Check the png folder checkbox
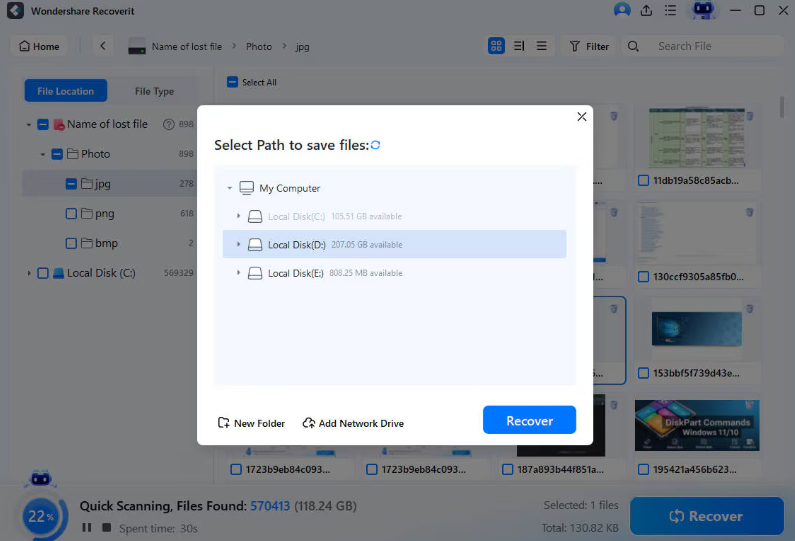This screenshot has height=541, width=795. pos(71,213)
